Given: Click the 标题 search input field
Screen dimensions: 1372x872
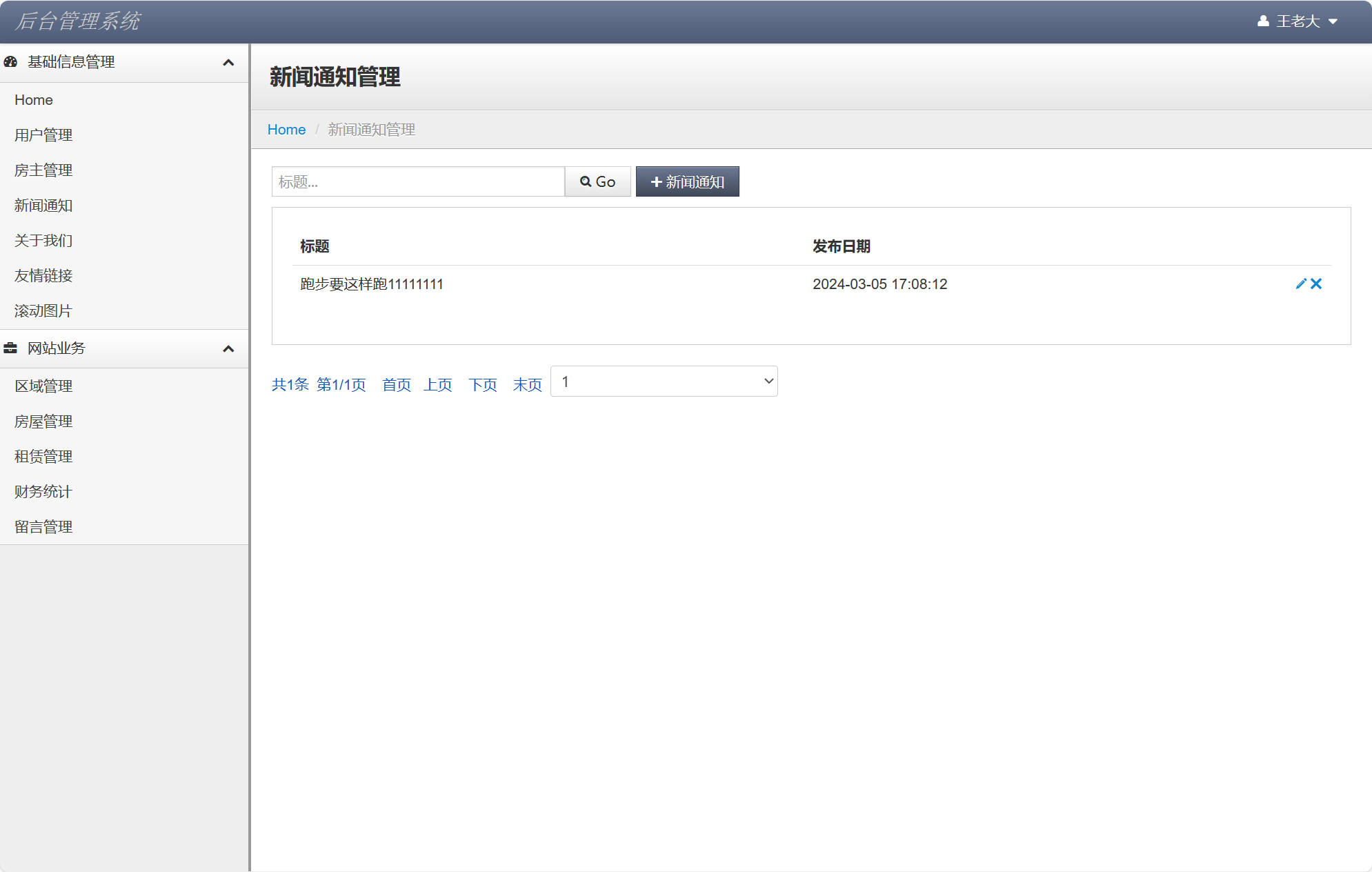Looking at the screenshot, I should (x=417, y=181).
